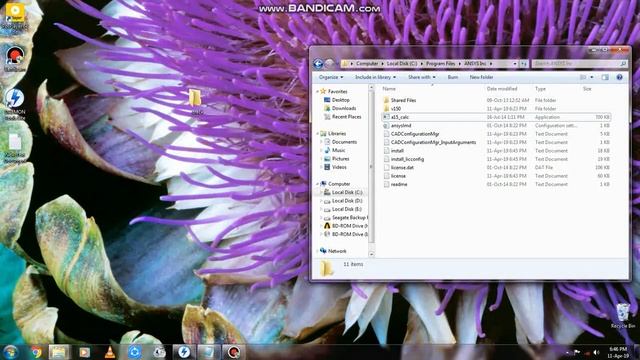Open Recent Places in the Favorites pane
The height and width of the screenshot is (360, 640).
(346, 117)
